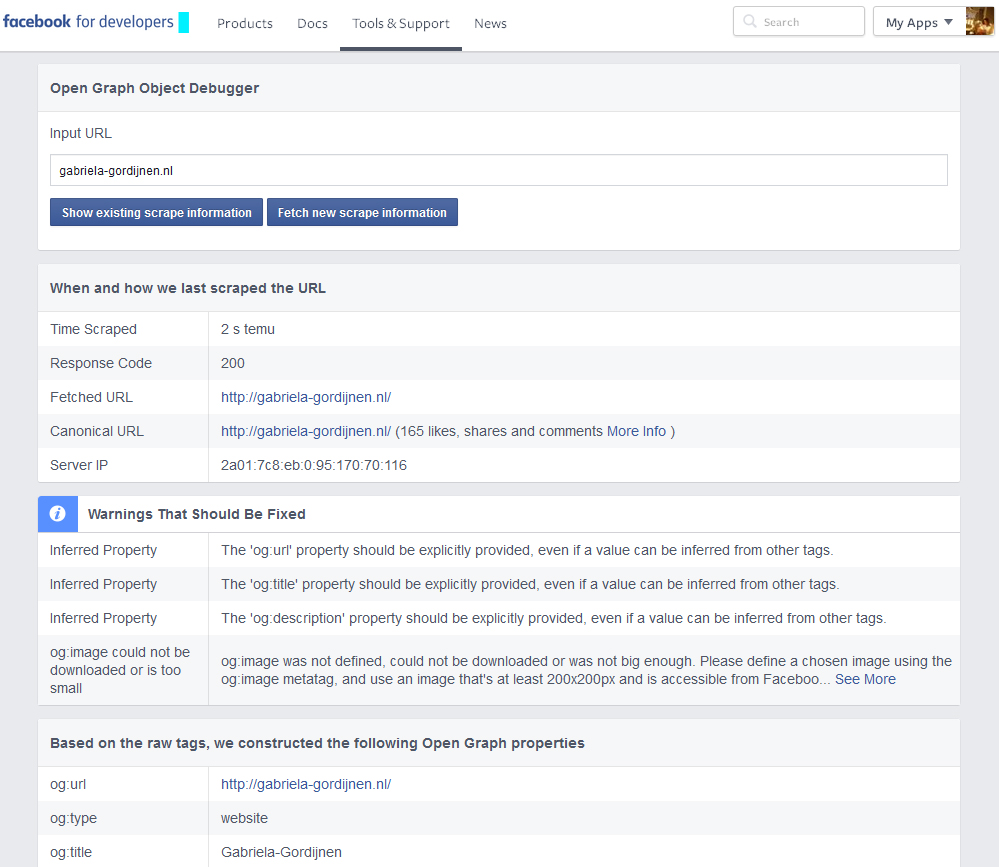
Task: Click the 'og:url' property warning text
Action: pyautogui.click(x=527, y=550)
